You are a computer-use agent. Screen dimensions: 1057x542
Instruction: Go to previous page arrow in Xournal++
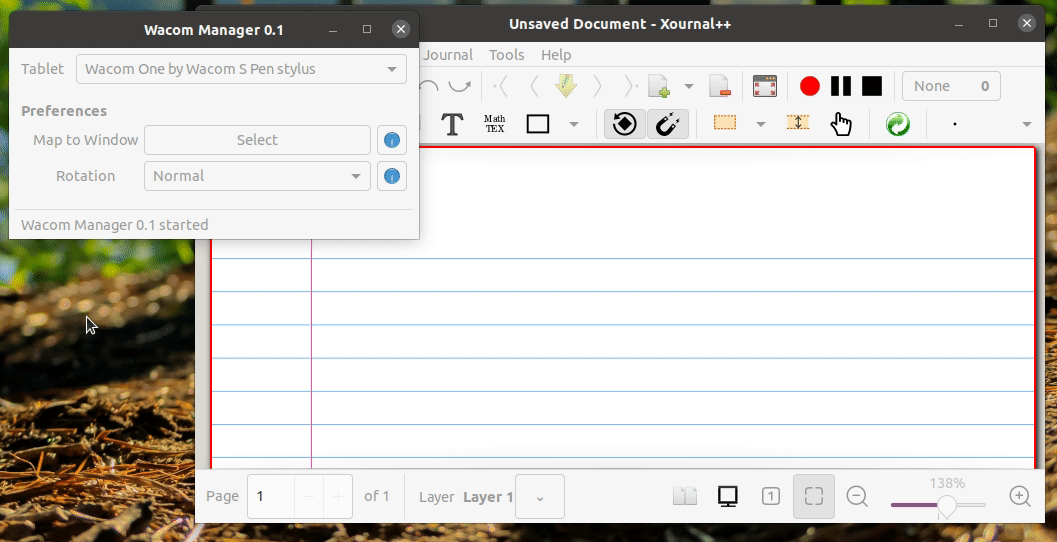pyautogui.click(x=534, y=86)
